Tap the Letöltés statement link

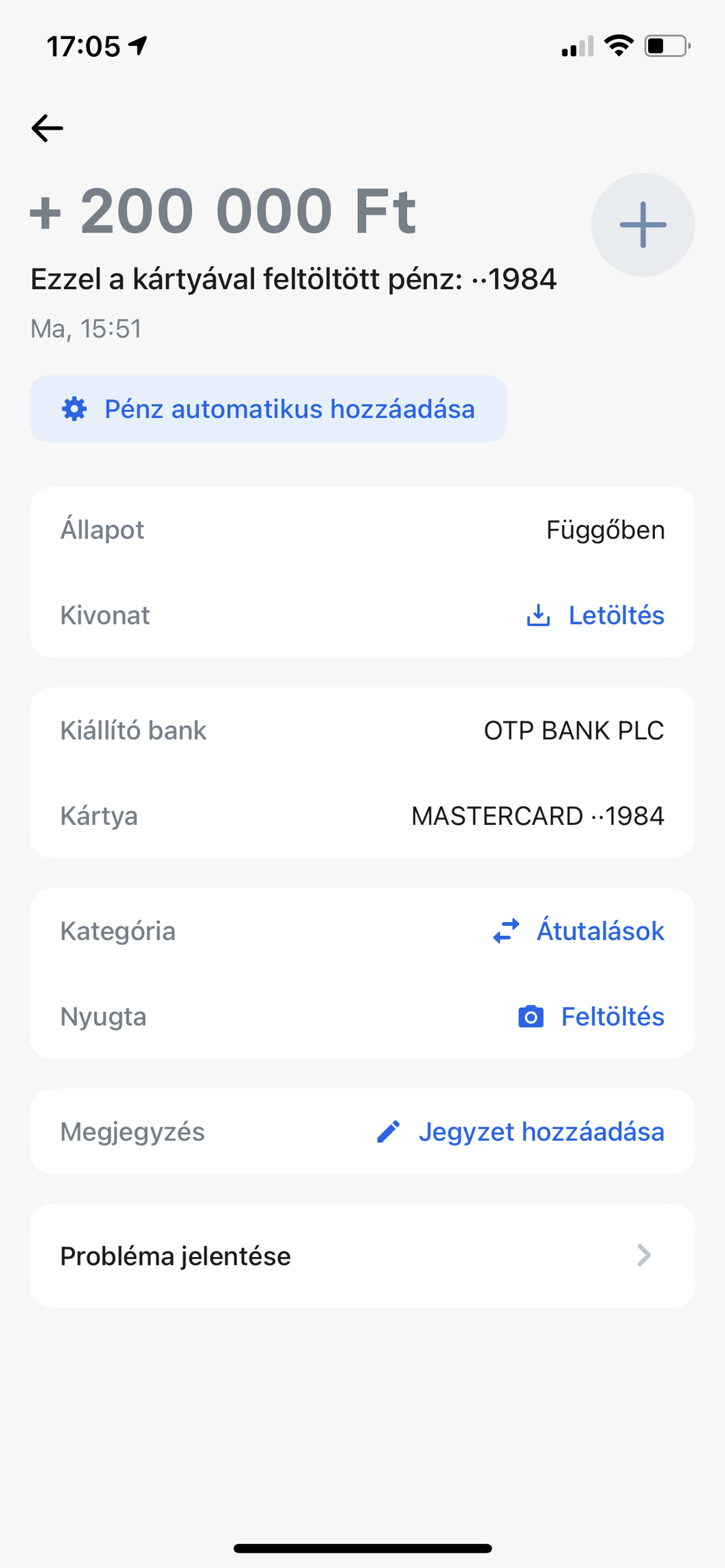pos(616,616)
